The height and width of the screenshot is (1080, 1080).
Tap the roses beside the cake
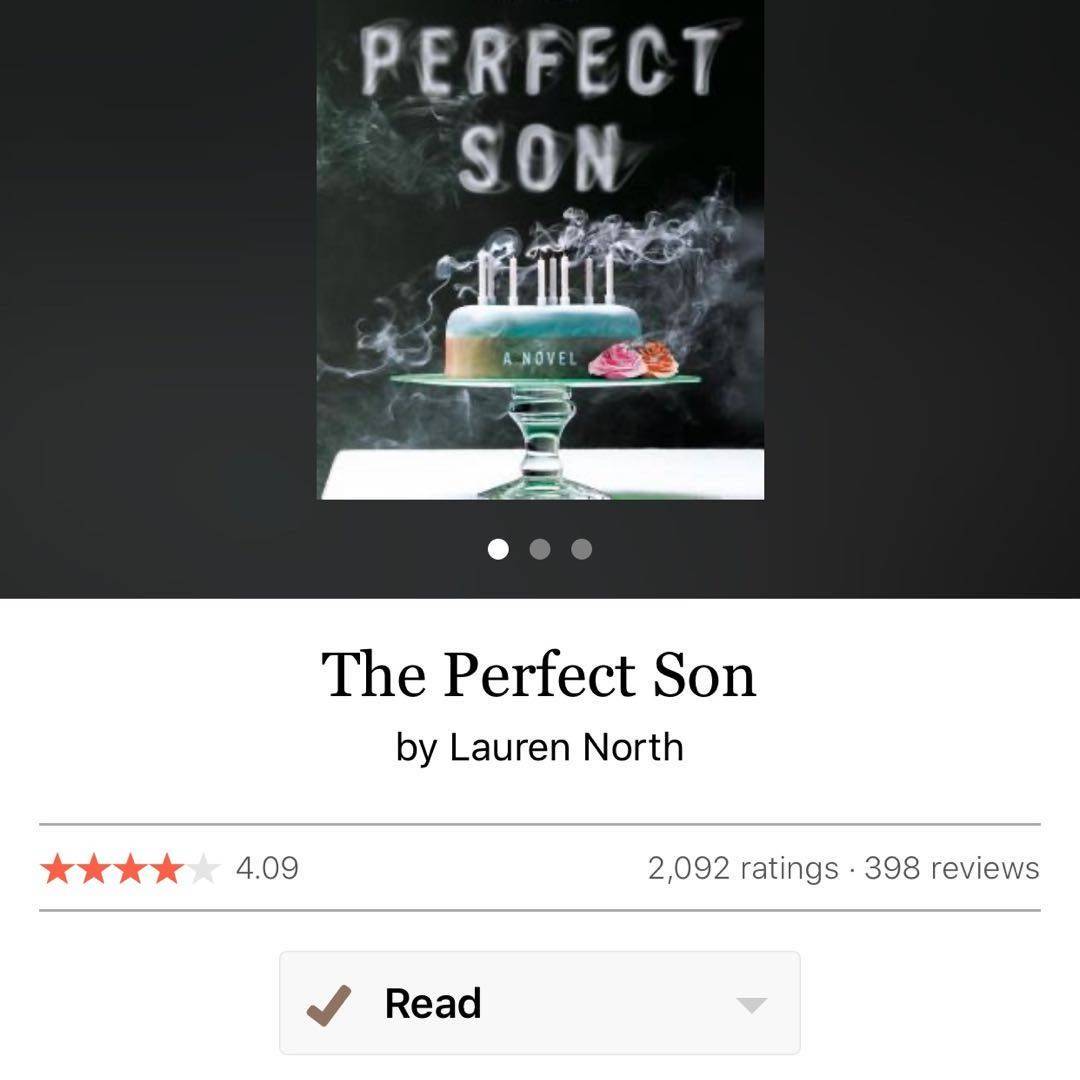tap(635, 360)
